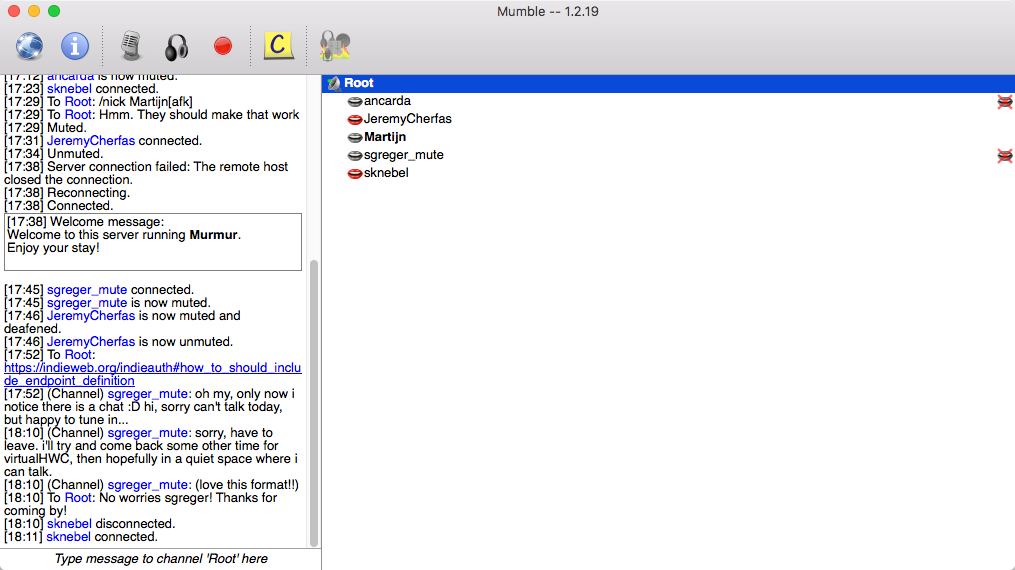This screenshot has width=1015, height=570.
Task: Click the muted status icon on sgreger_mute's row
Action: point(1005,155)
